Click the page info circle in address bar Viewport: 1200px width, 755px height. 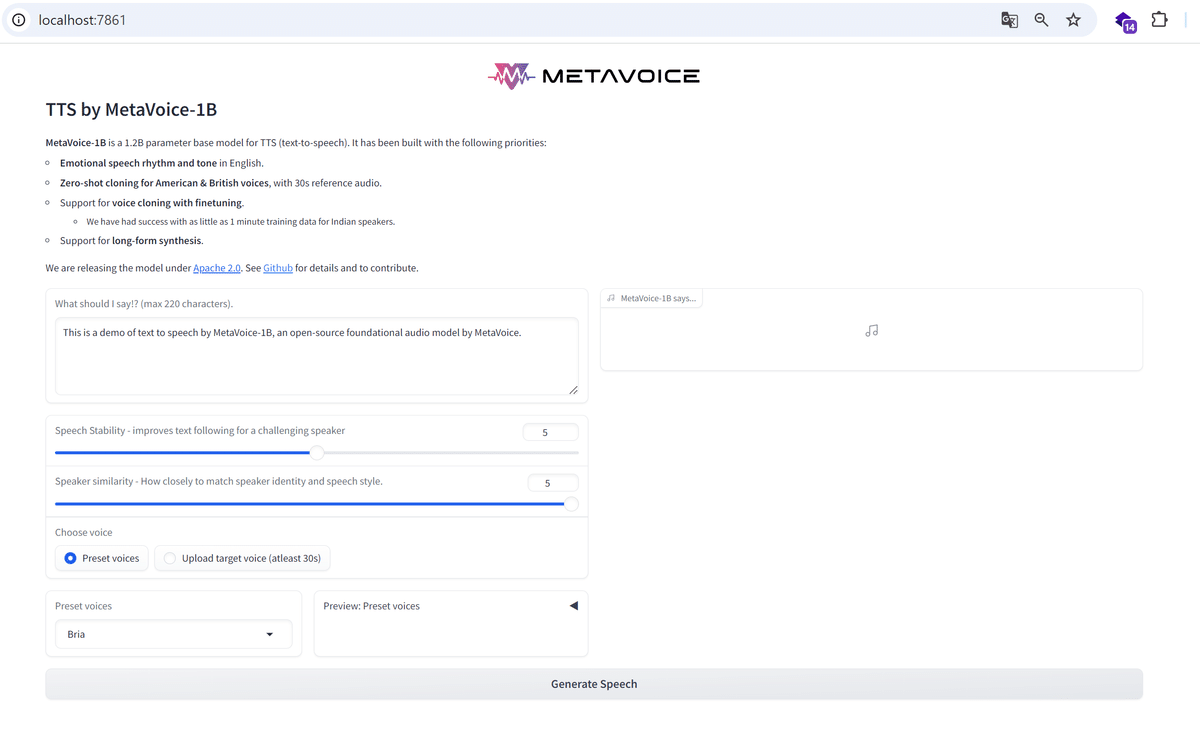pos(18,20)
